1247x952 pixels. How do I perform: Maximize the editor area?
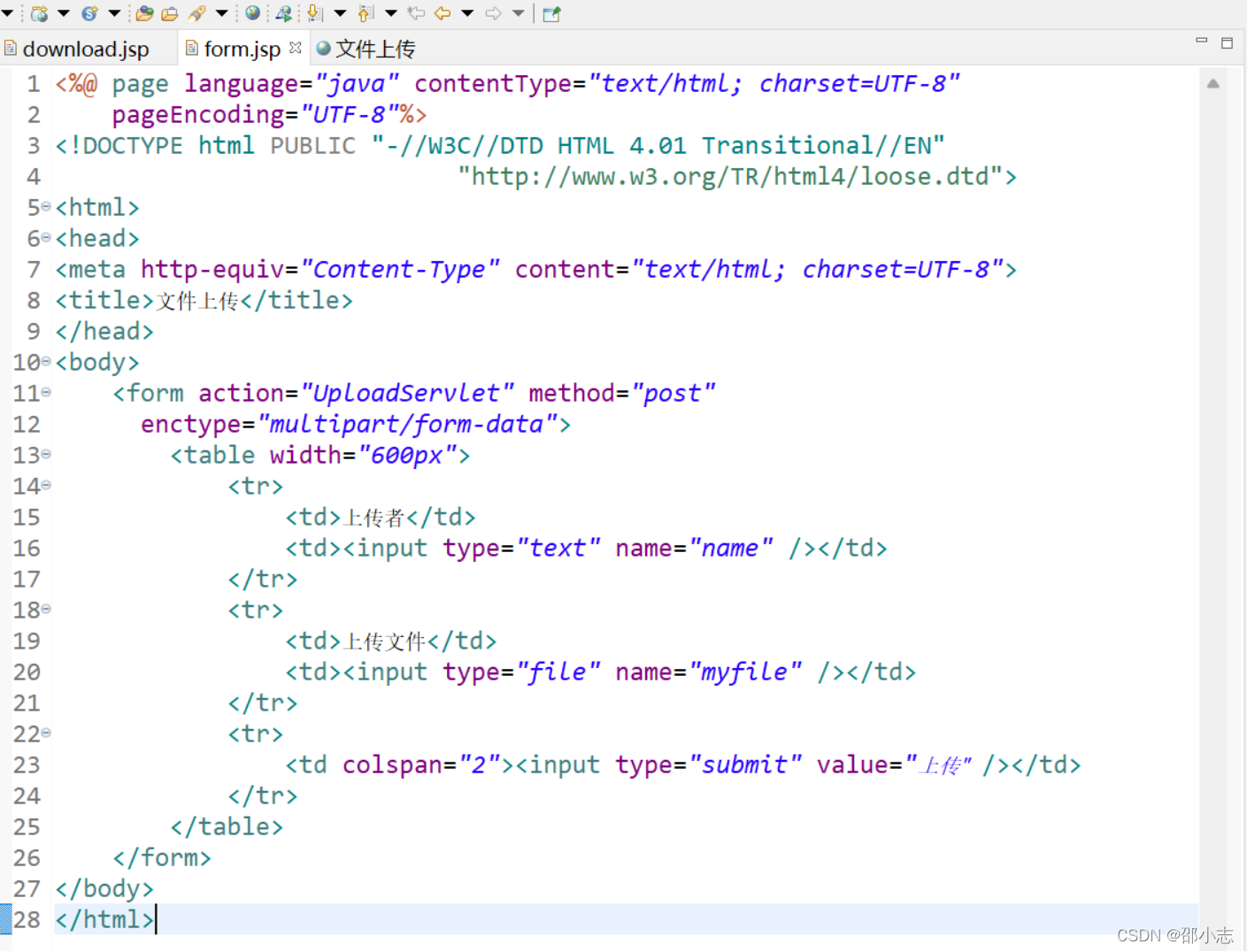(1227, 42)
